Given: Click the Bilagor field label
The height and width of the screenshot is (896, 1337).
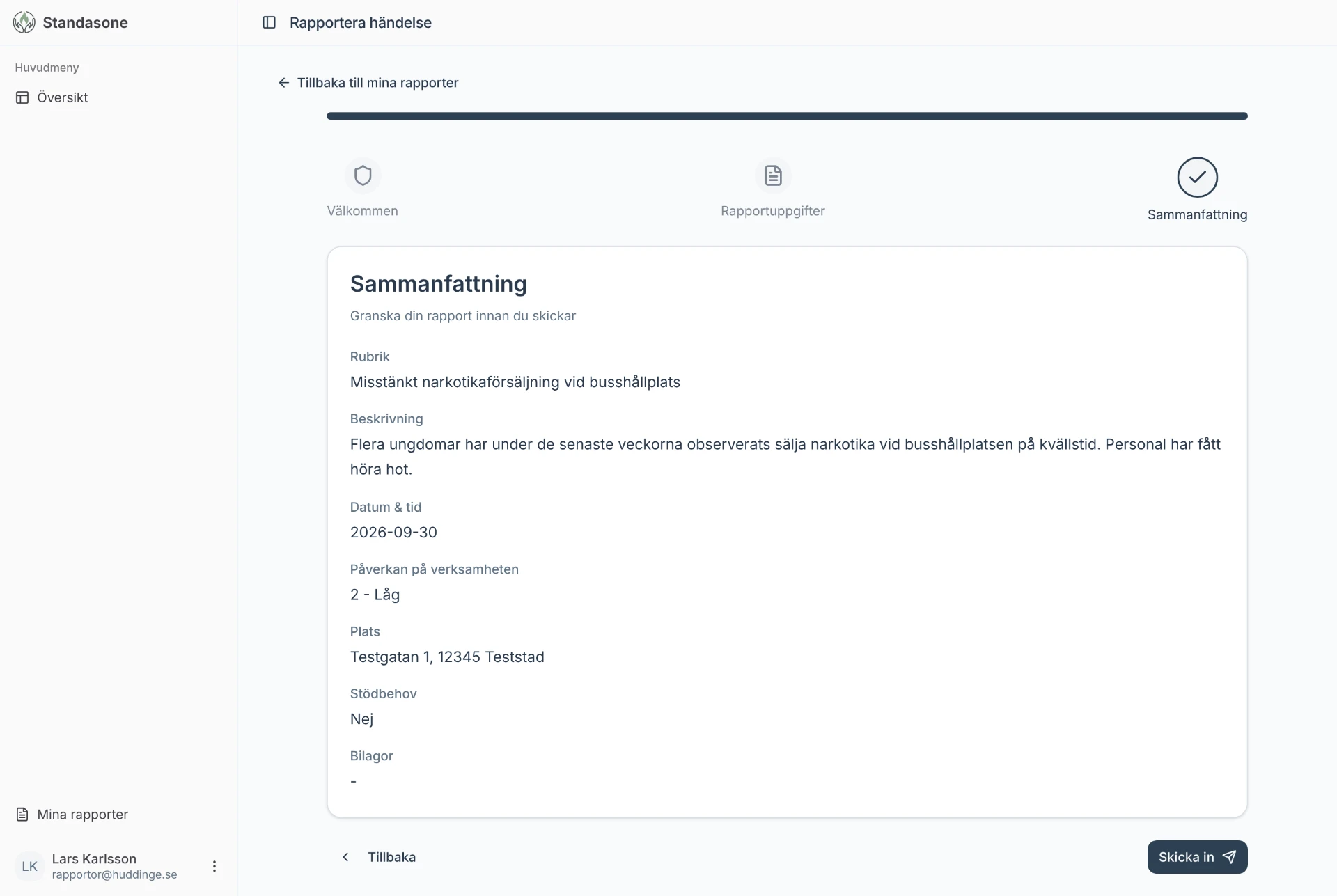Looking at the screenshot, I should 372,756.
